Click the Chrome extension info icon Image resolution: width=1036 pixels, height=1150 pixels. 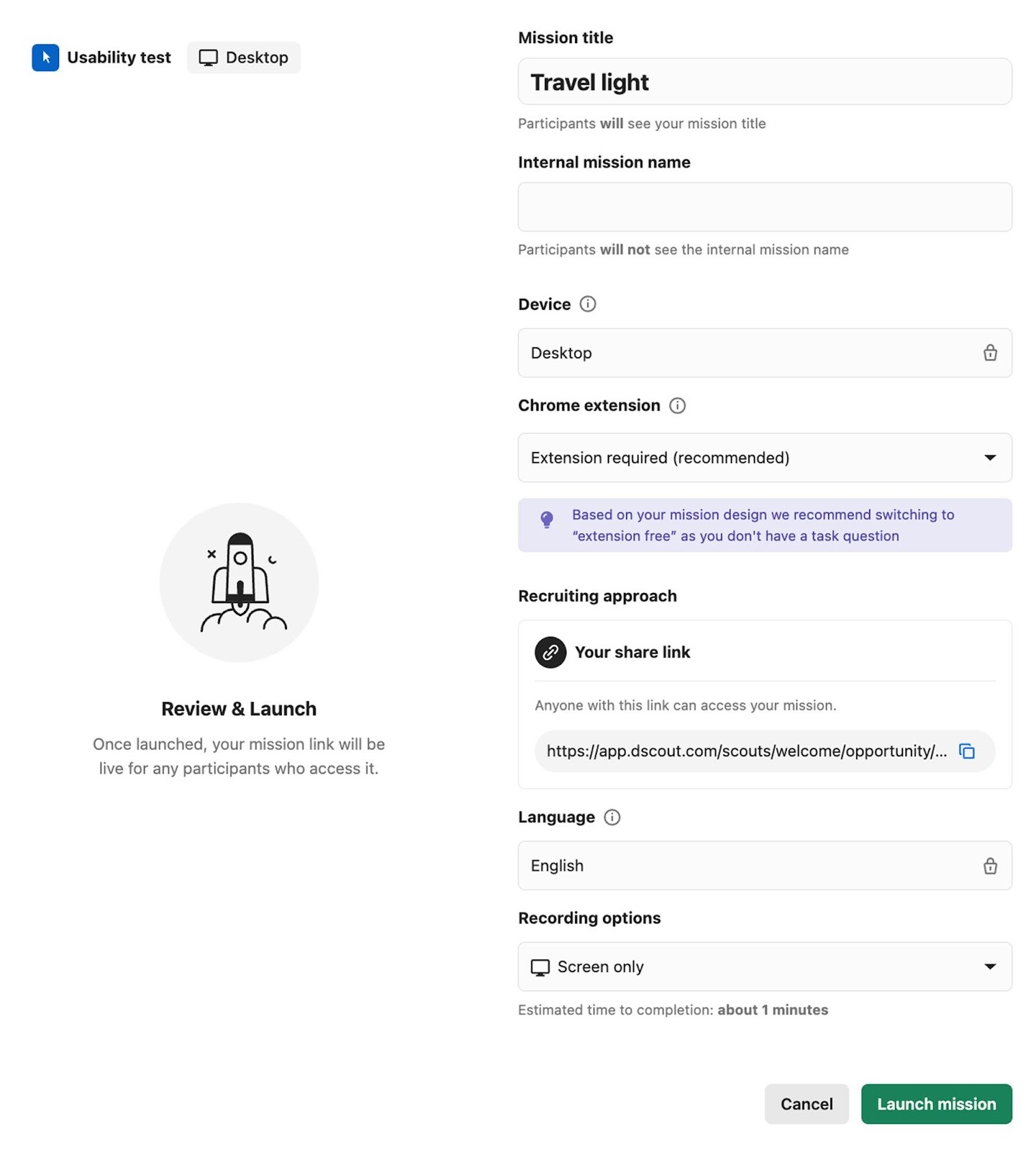coord(677,405)
